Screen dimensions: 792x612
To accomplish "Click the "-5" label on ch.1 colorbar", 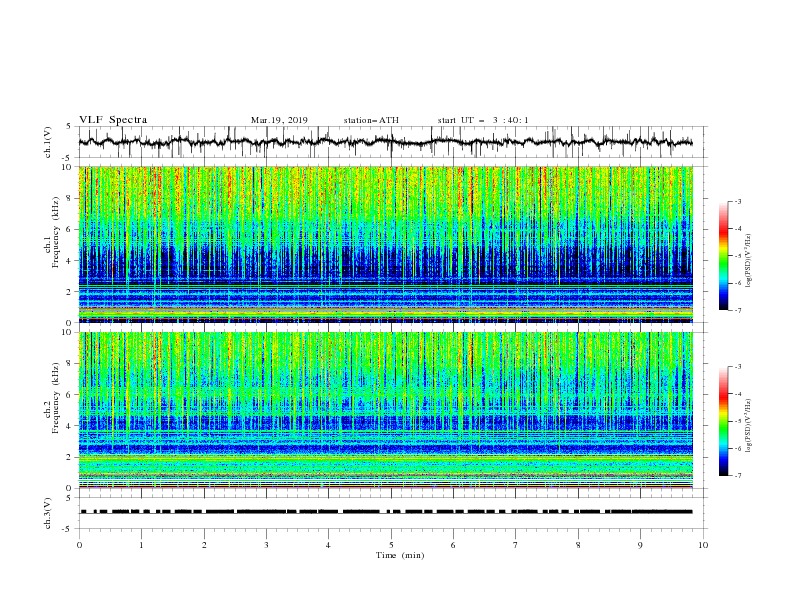I will (737, 256).
